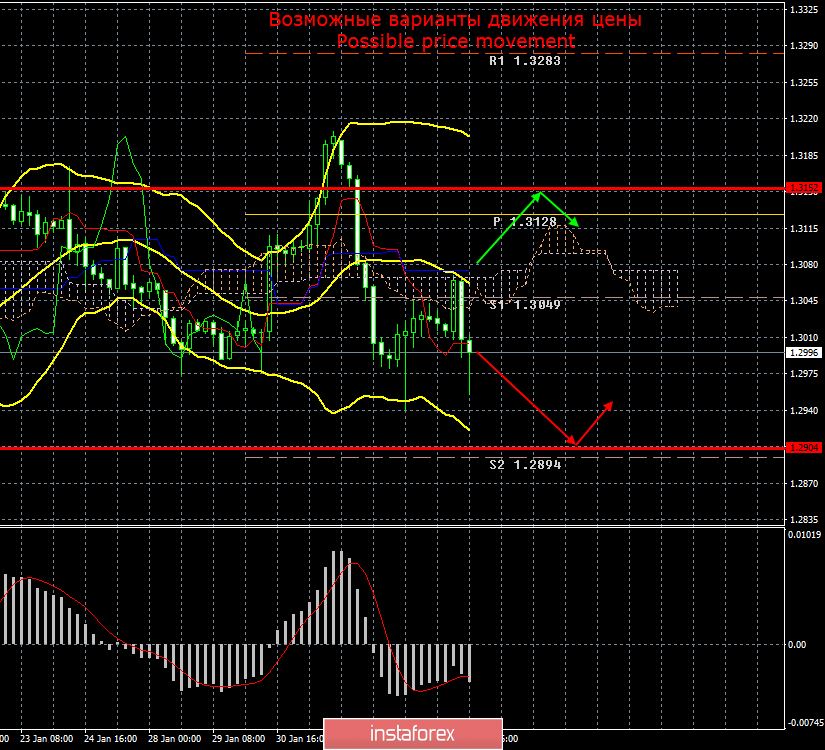825x750 pixels.
Task: Click the R1 1.3283 resistance label
Action: click(x=525, y=61)
